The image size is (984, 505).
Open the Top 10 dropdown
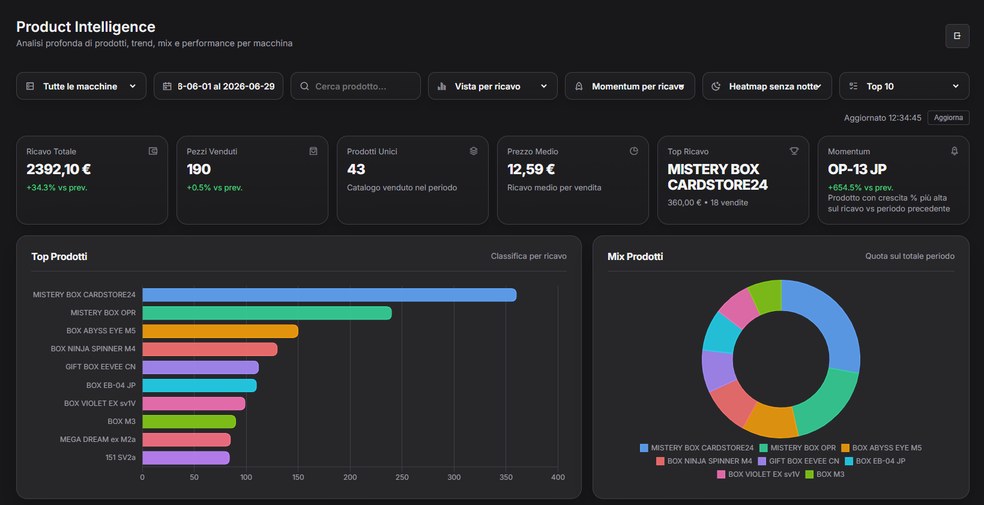click(904, 86)
